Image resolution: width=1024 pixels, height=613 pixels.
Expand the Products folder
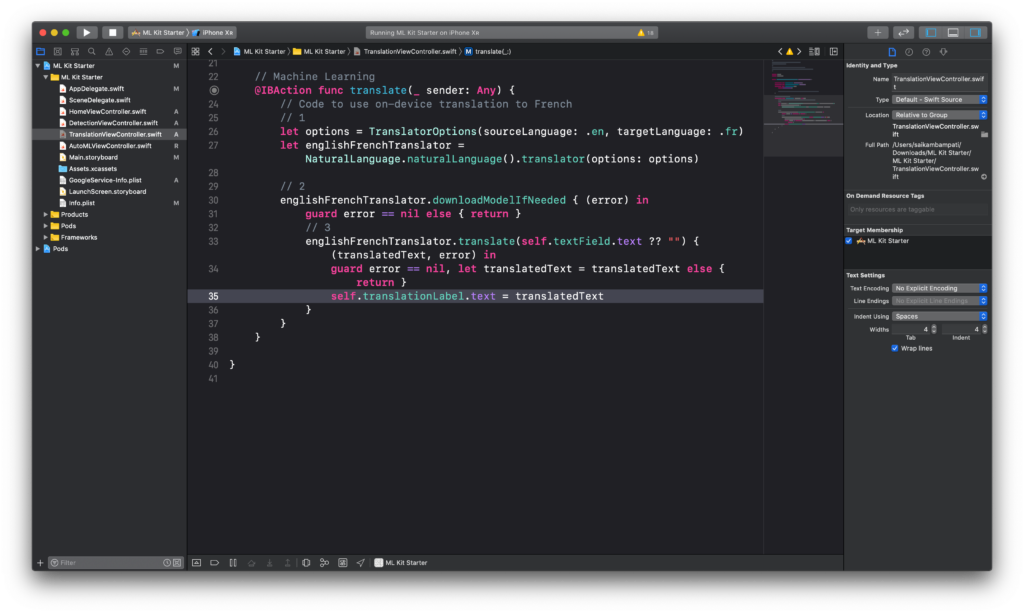46,214
